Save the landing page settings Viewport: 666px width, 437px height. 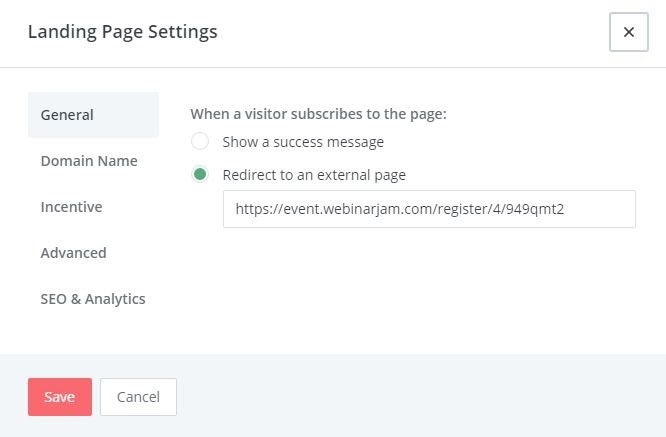pyautogui.click(x=59, y=397)
